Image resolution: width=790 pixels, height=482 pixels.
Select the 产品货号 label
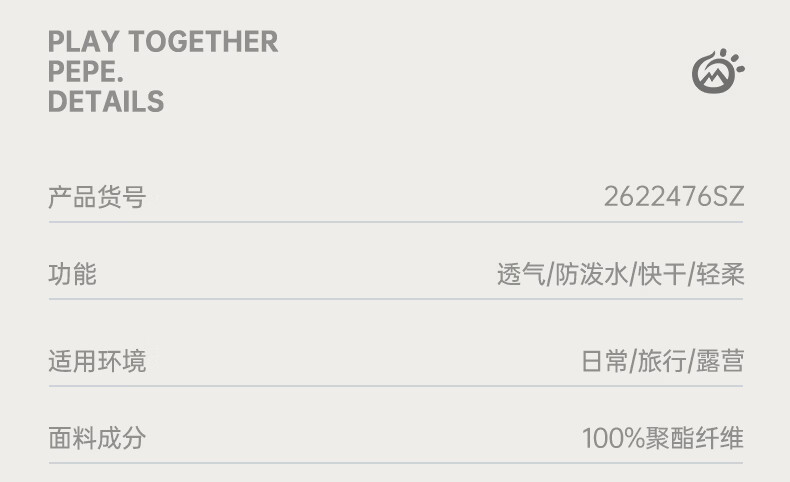(x=97, y=197)
